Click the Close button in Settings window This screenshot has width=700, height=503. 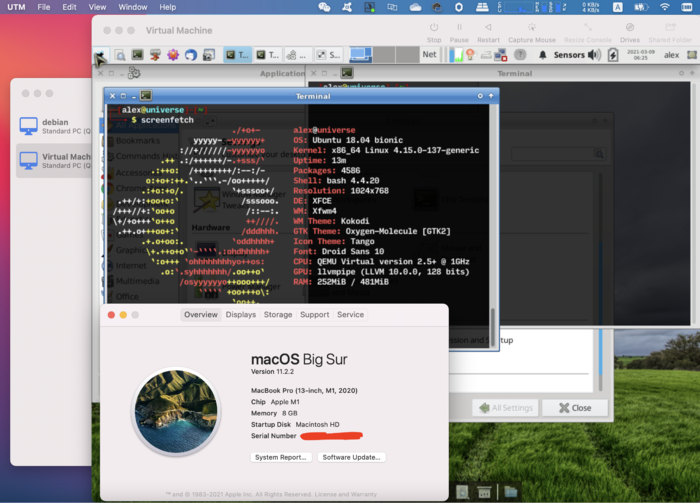pos(575,408)
